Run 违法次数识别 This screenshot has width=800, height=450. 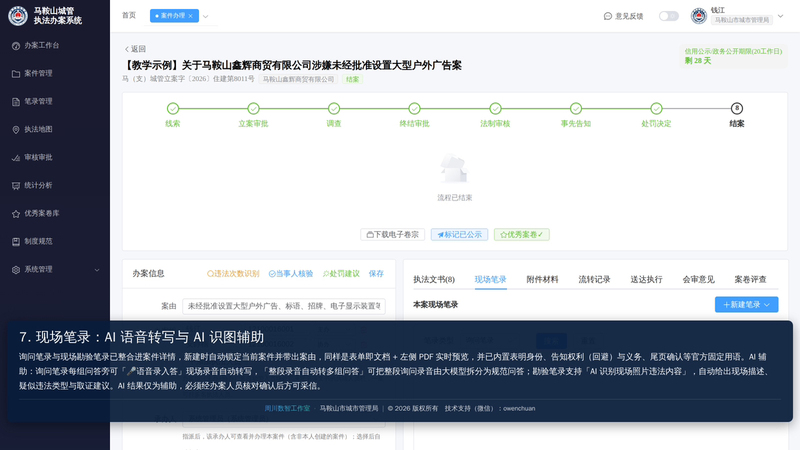233,274
